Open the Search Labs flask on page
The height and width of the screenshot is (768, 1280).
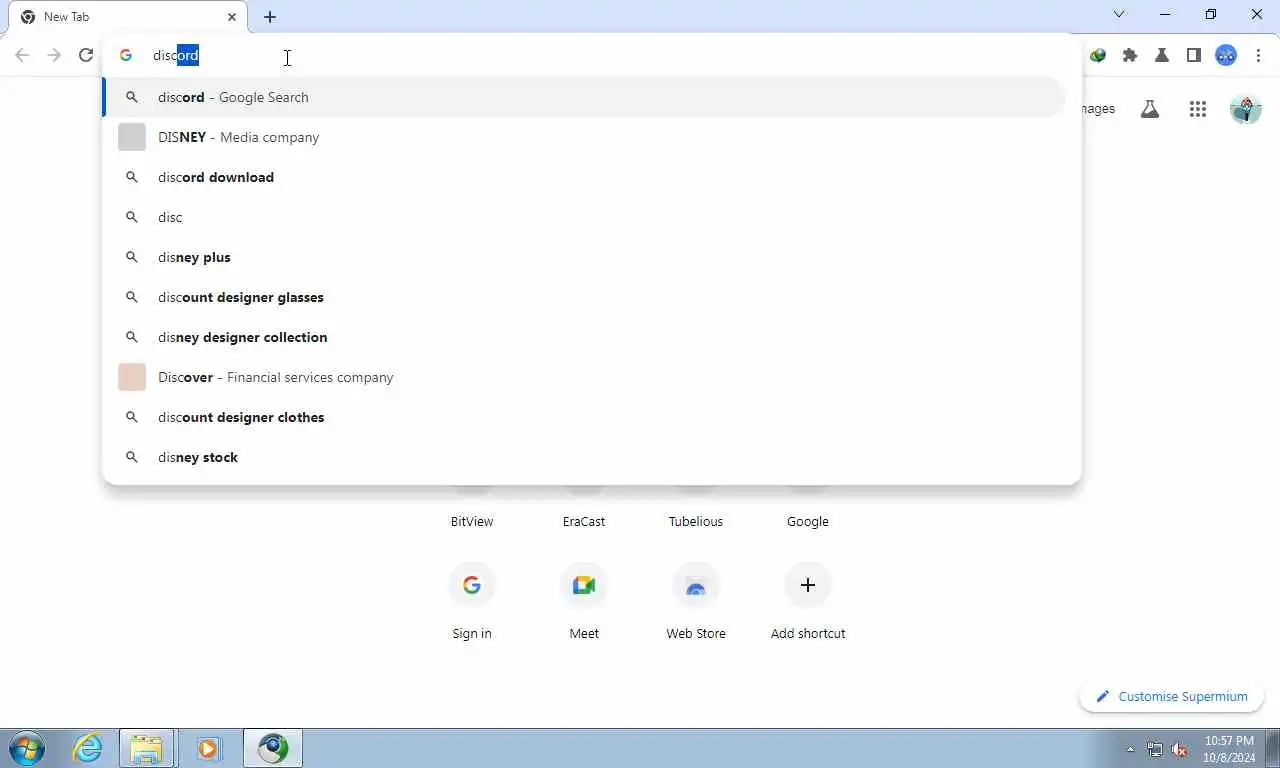(1150, 109)
